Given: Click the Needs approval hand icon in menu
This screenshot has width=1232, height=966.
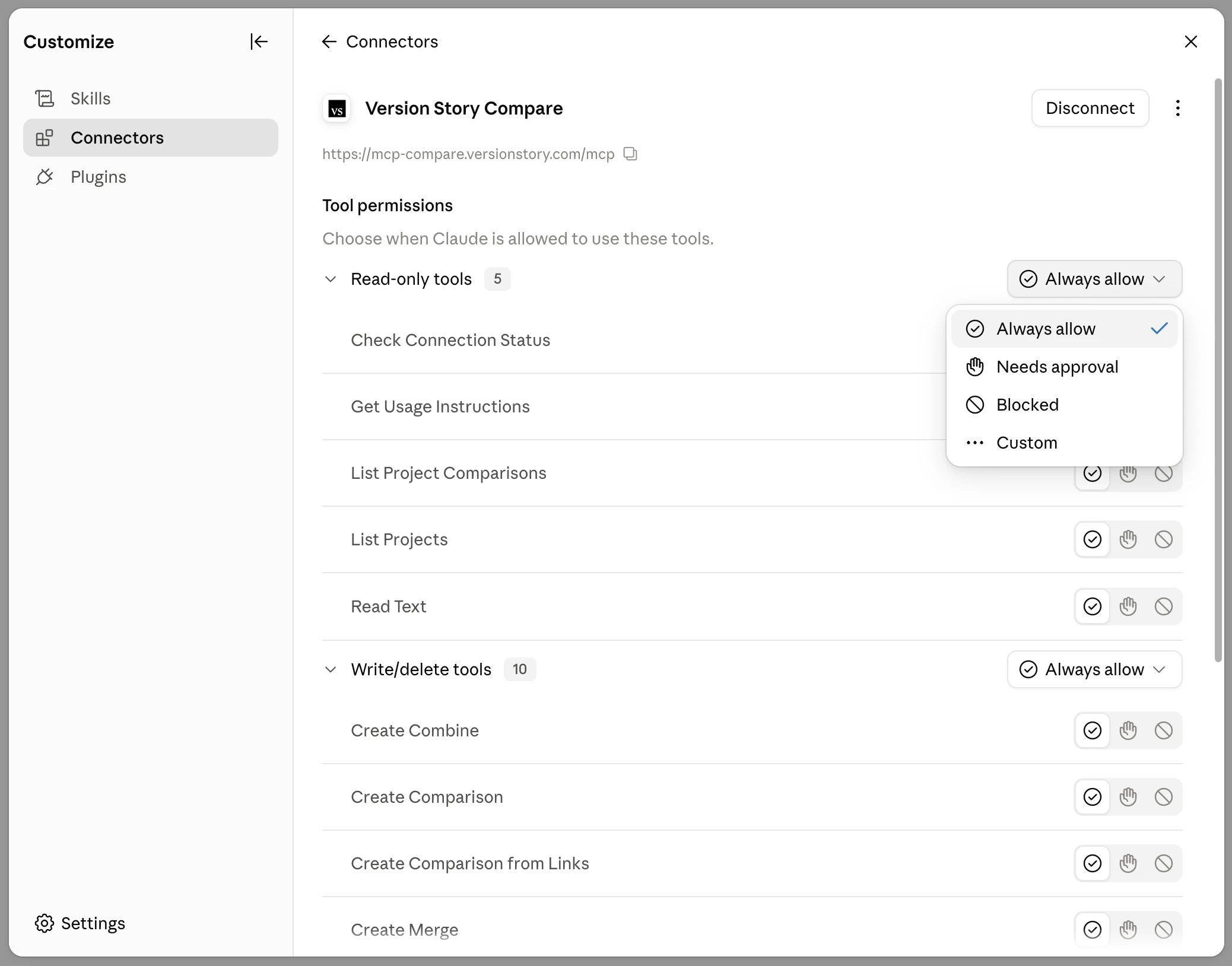Looking at the screenshot, I should (x=975, y=367).
